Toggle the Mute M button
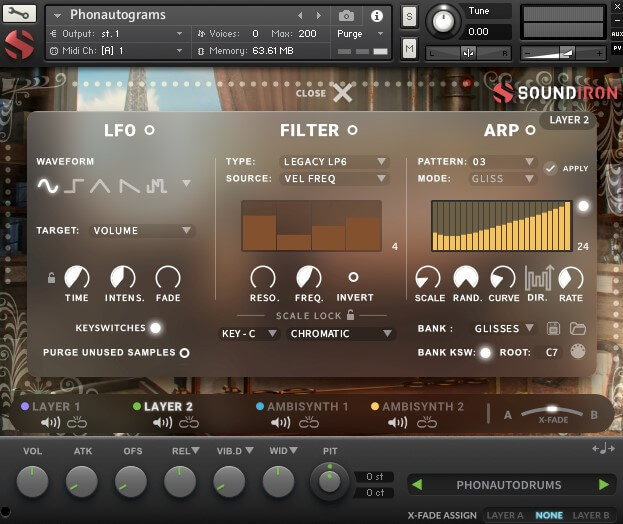This screenshot has height=524, width=623. 409,49
